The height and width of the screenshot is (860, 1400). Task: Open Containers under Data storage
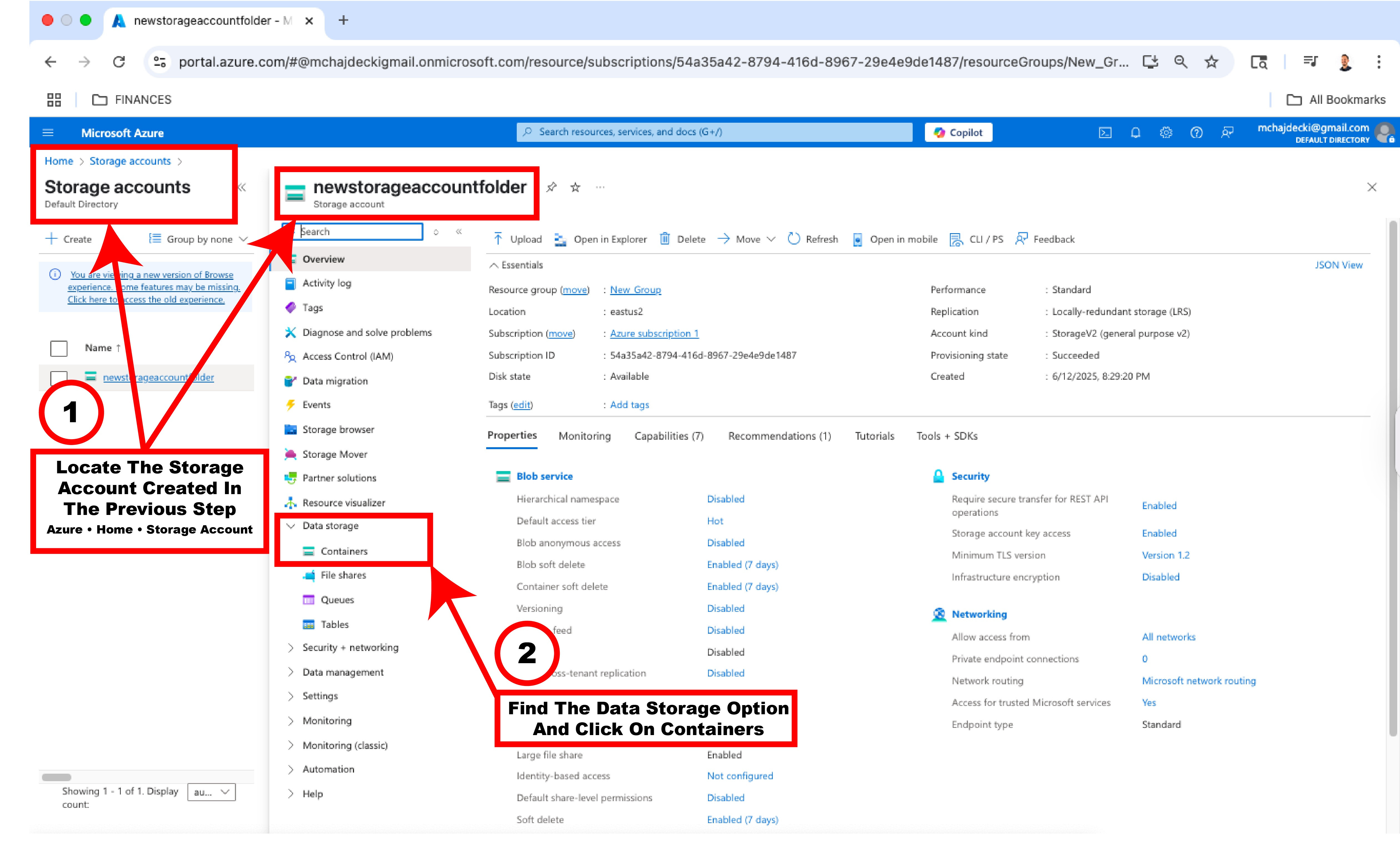[x=343, y=551]
